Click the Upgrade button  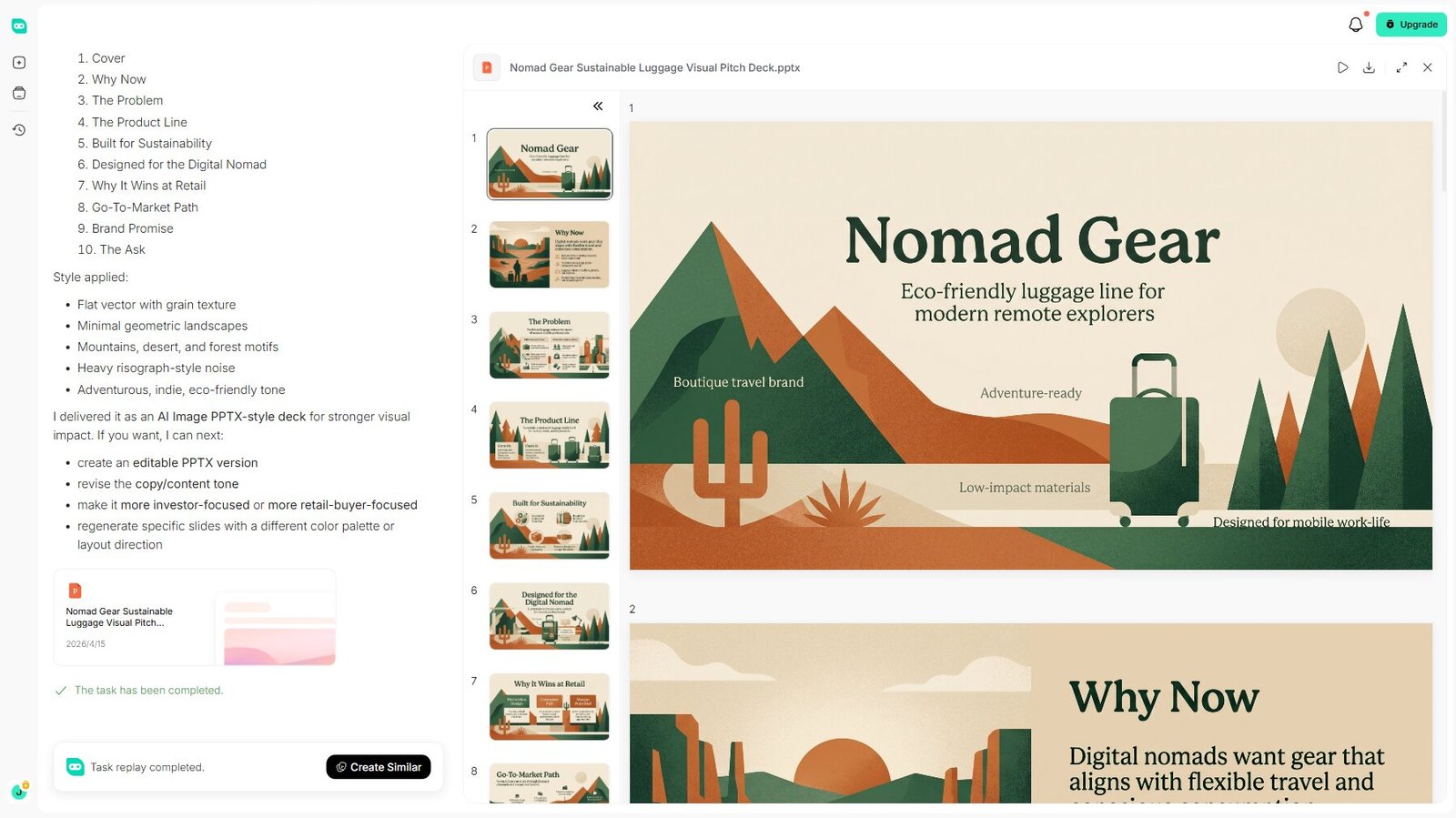(x=1411, y=25)
